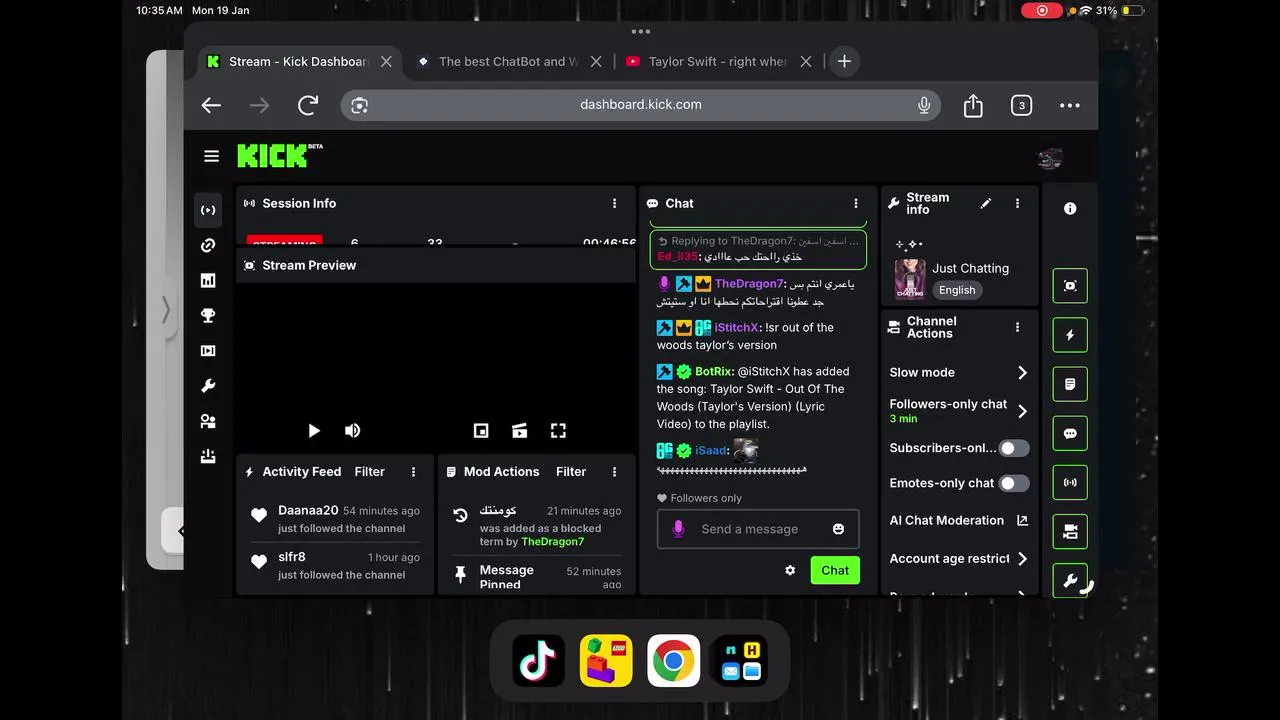
Task: Toggle theater mode on stream preview
Action: 519,431
